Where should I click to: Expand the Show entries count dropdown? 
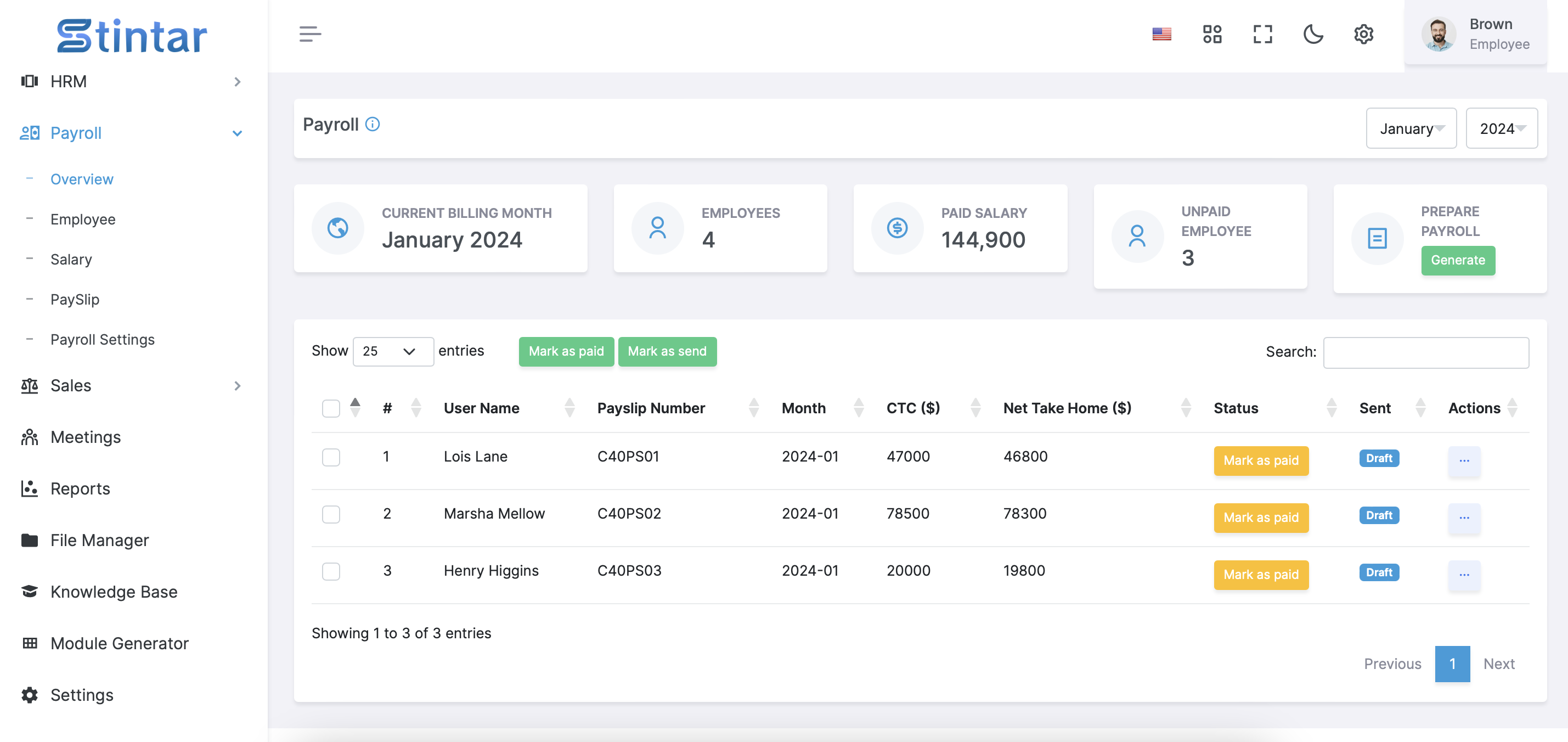[x=390, y=351]
